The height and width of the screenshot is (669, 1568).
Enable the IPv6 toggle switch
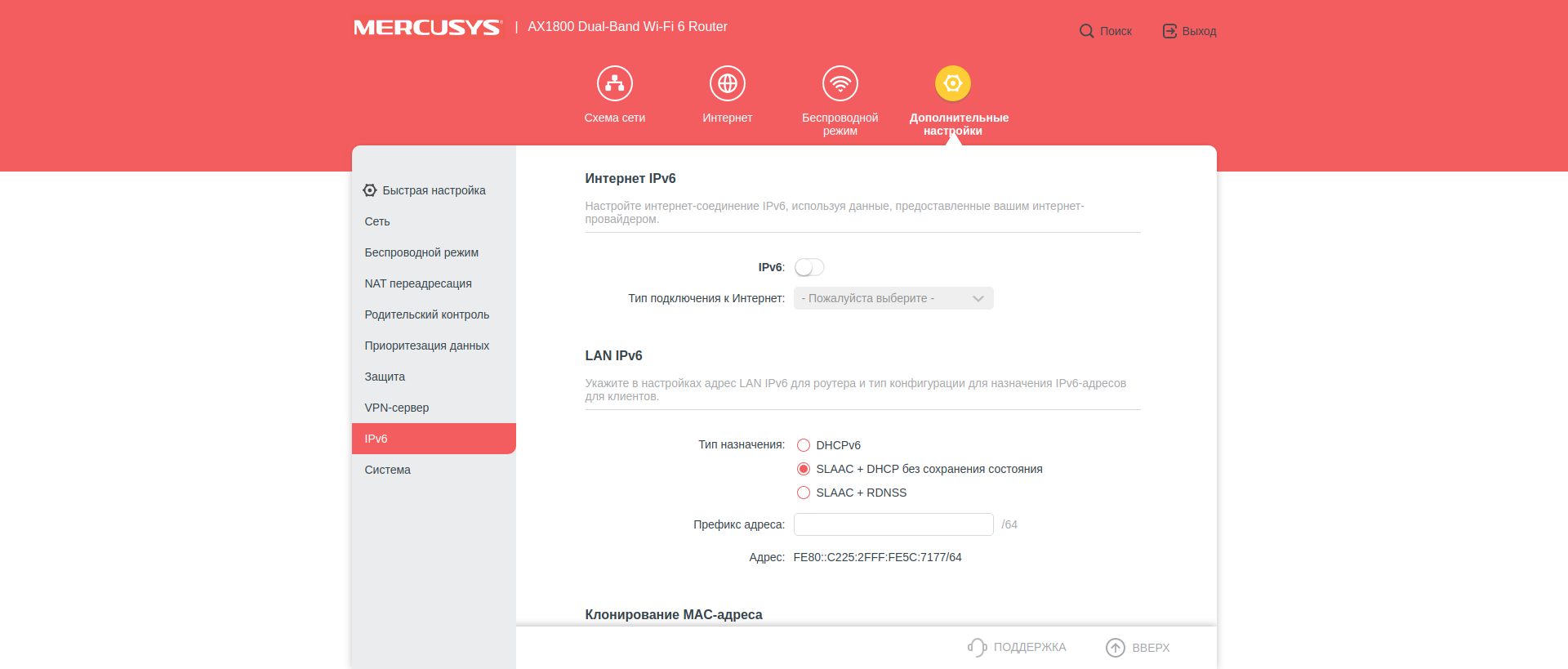[x=809, y=267]
